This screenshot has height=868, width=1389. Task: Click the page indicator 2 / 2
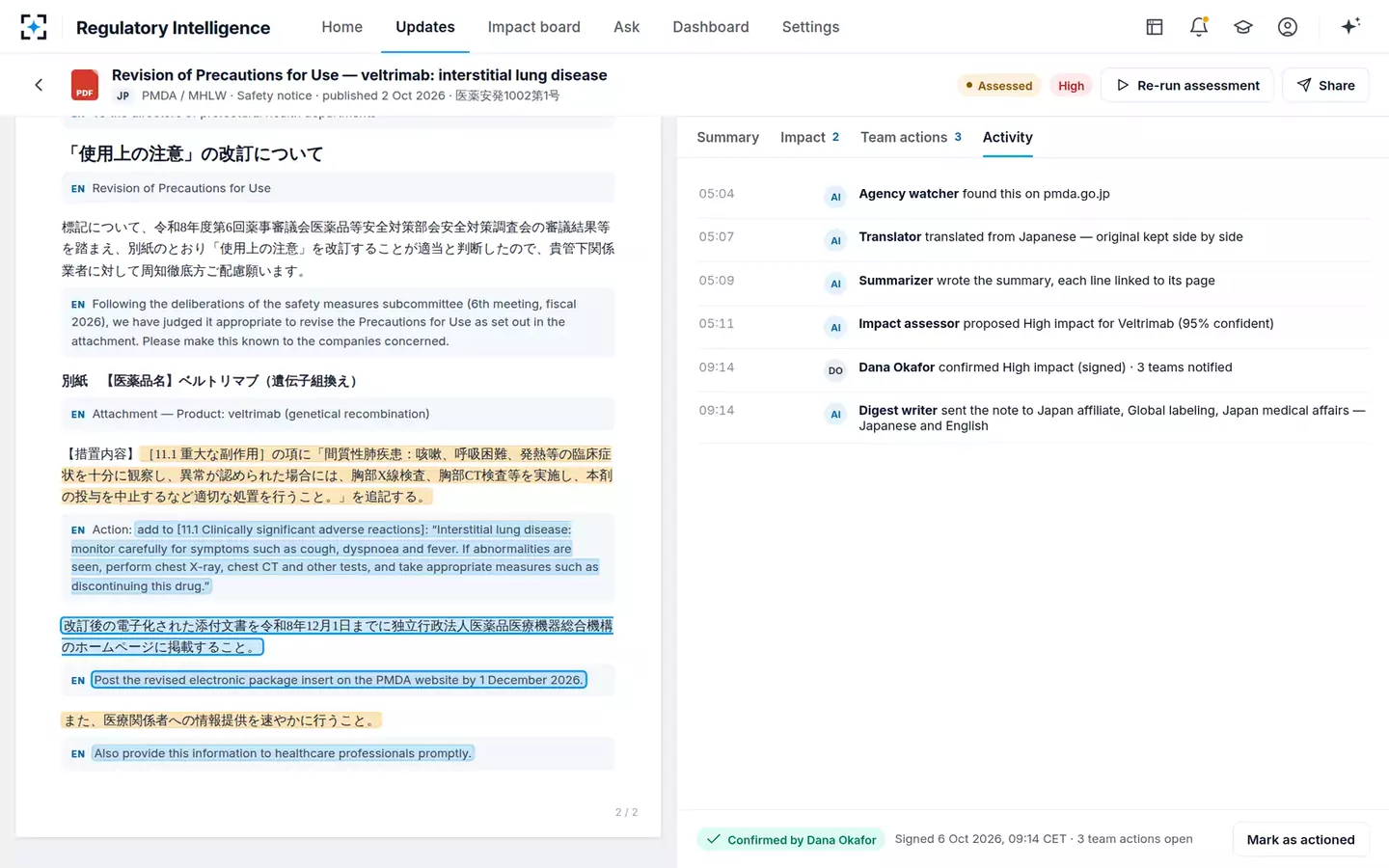(x=626, y=812)
